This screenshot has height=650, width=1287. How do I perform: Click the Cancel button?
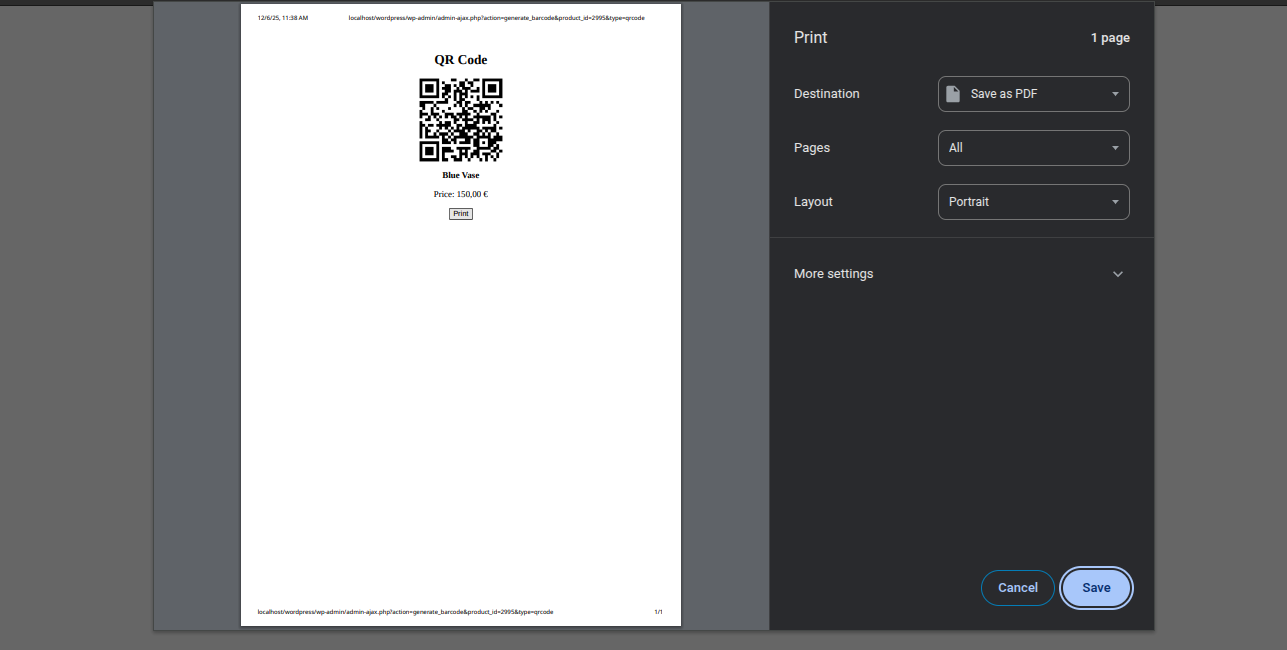1017,588
